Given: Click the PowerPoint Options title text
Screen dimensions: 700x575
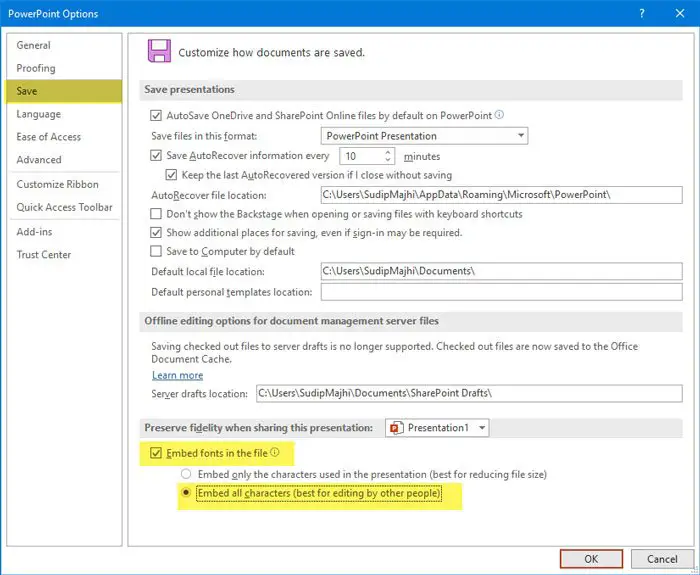Looking at the screenshot, I should pyautogui.click(x=53, y=14).
